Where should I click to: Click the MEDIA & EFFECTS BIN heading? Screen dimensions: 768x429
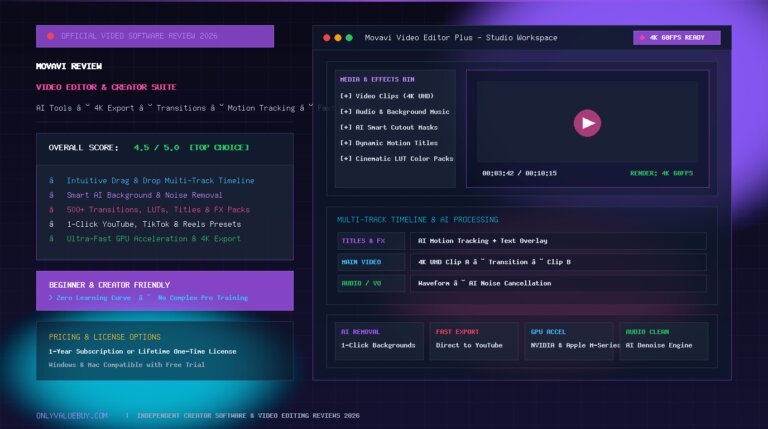click(377, 79)
